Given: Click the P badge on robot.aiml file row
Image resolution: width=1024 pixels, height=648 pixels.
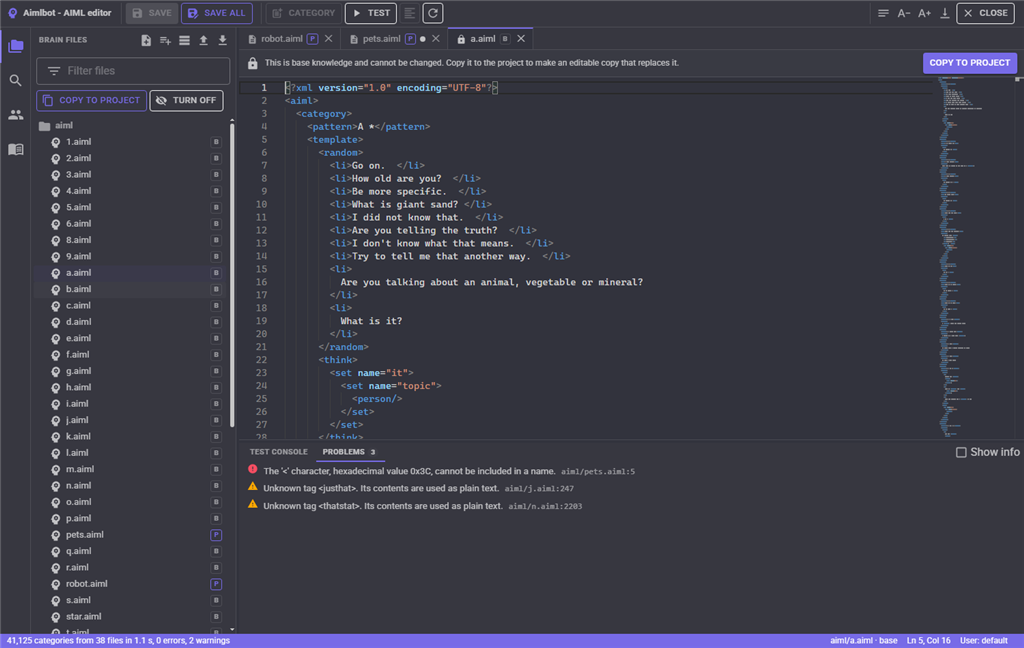Looking at the screenshot, I should (216, 584).
